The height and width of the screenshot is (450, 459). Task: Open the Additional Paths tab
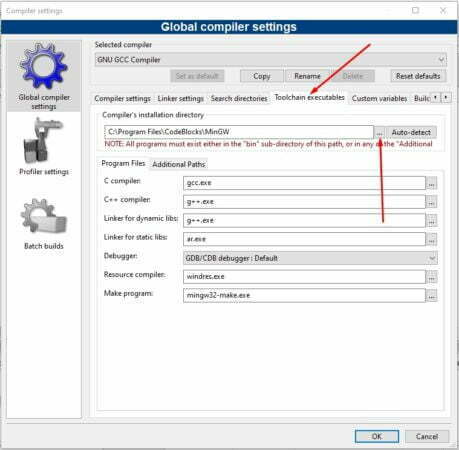pyautogui.click(x=178, y=164)
